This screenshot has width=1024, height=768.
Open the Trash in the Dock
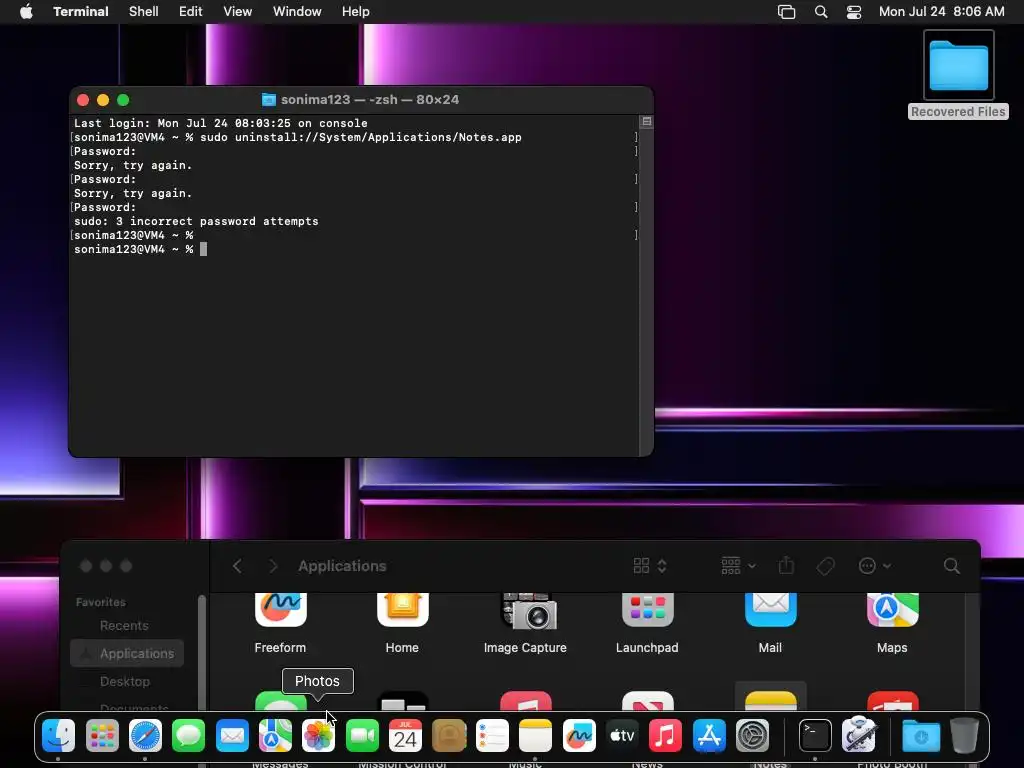point(964,735)
